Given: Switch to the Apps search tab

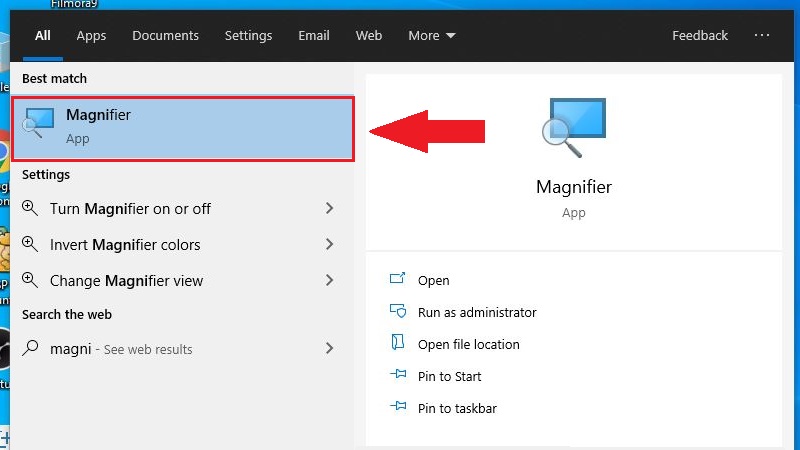Looking at the screenshot, I should (x=91, y=35).
